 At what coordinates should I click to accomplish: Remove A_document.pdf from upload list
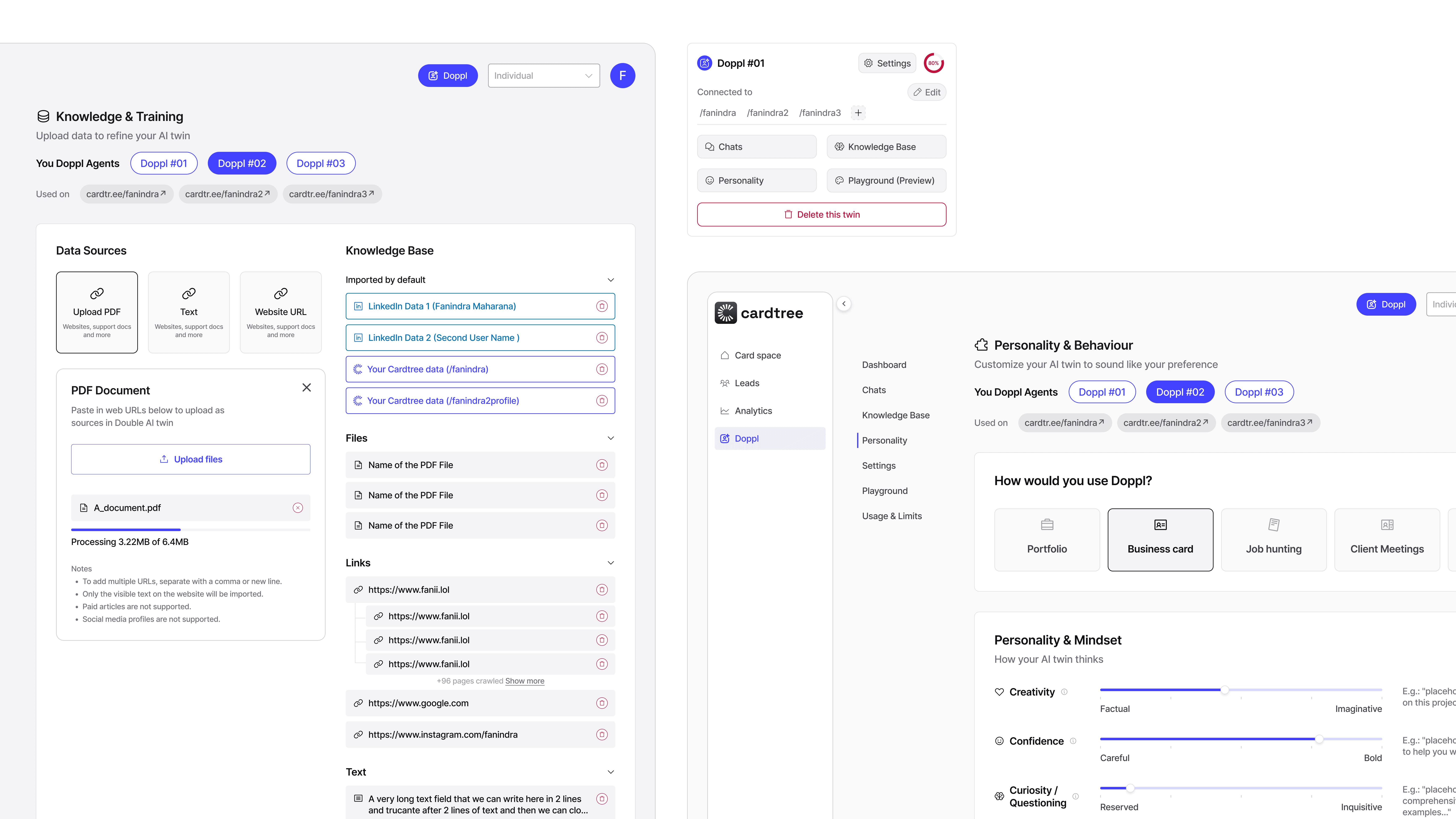click(x=298, y=508)
